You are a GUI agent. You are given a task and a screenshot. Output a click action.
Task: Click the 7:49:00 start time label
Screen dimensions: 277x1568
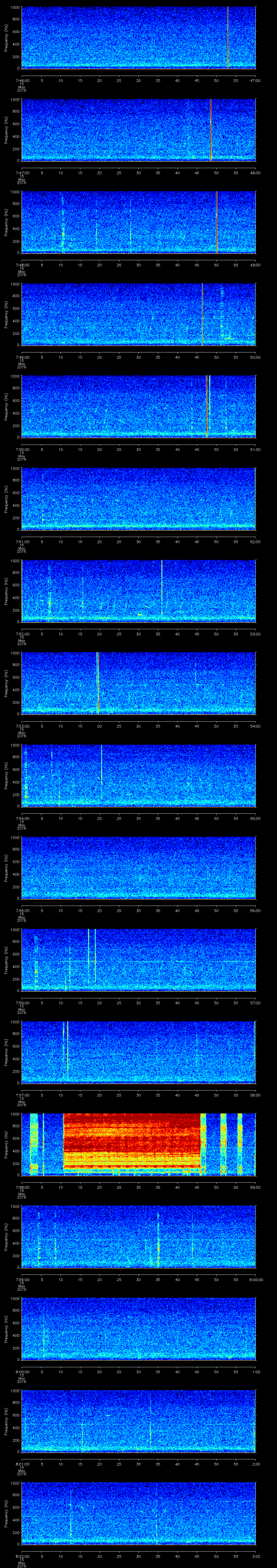pyautogui.click(x=22, y=357)
